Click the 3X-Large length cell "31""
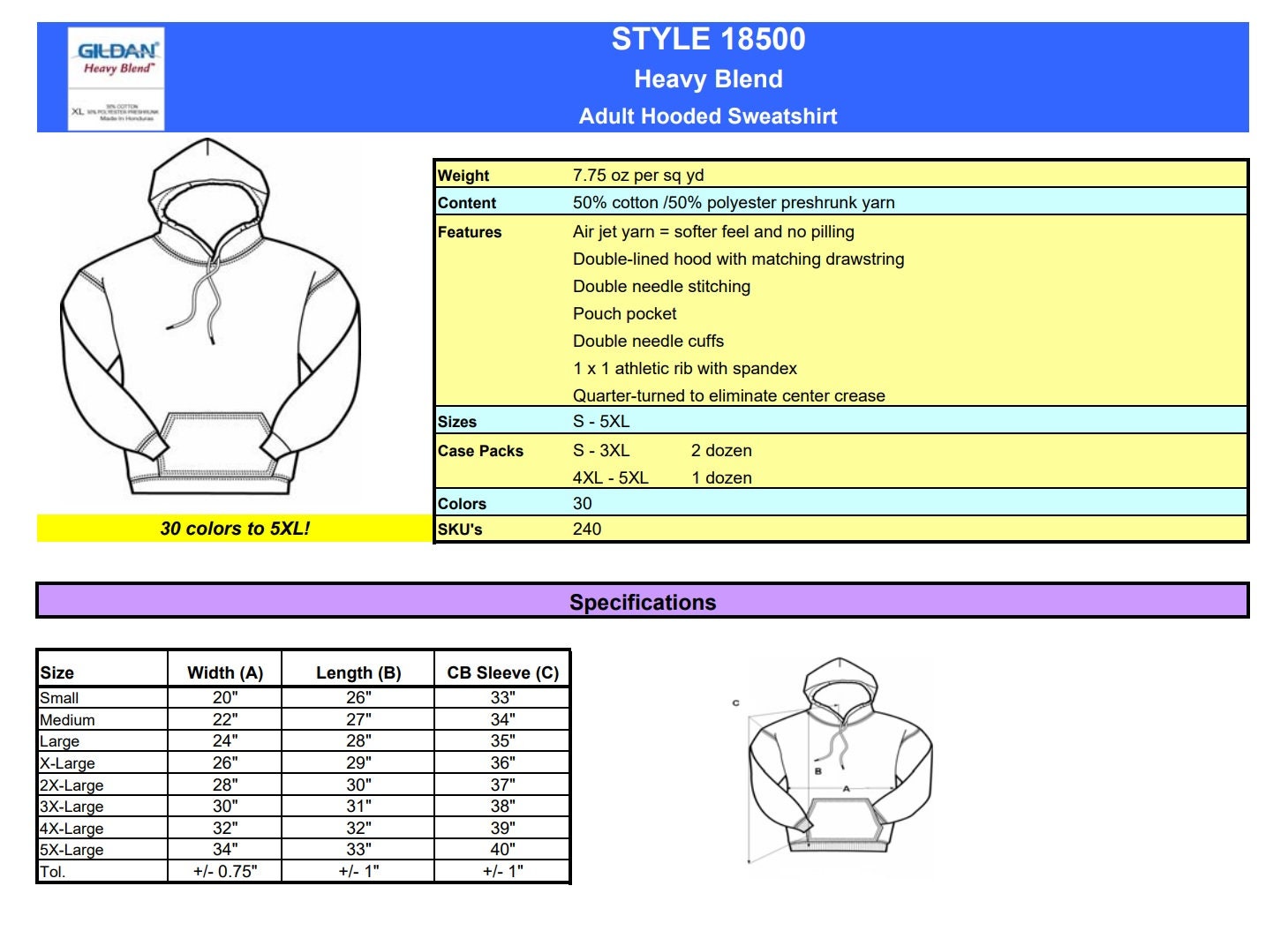Viewport: 1288px width, 931px height. 358,806
